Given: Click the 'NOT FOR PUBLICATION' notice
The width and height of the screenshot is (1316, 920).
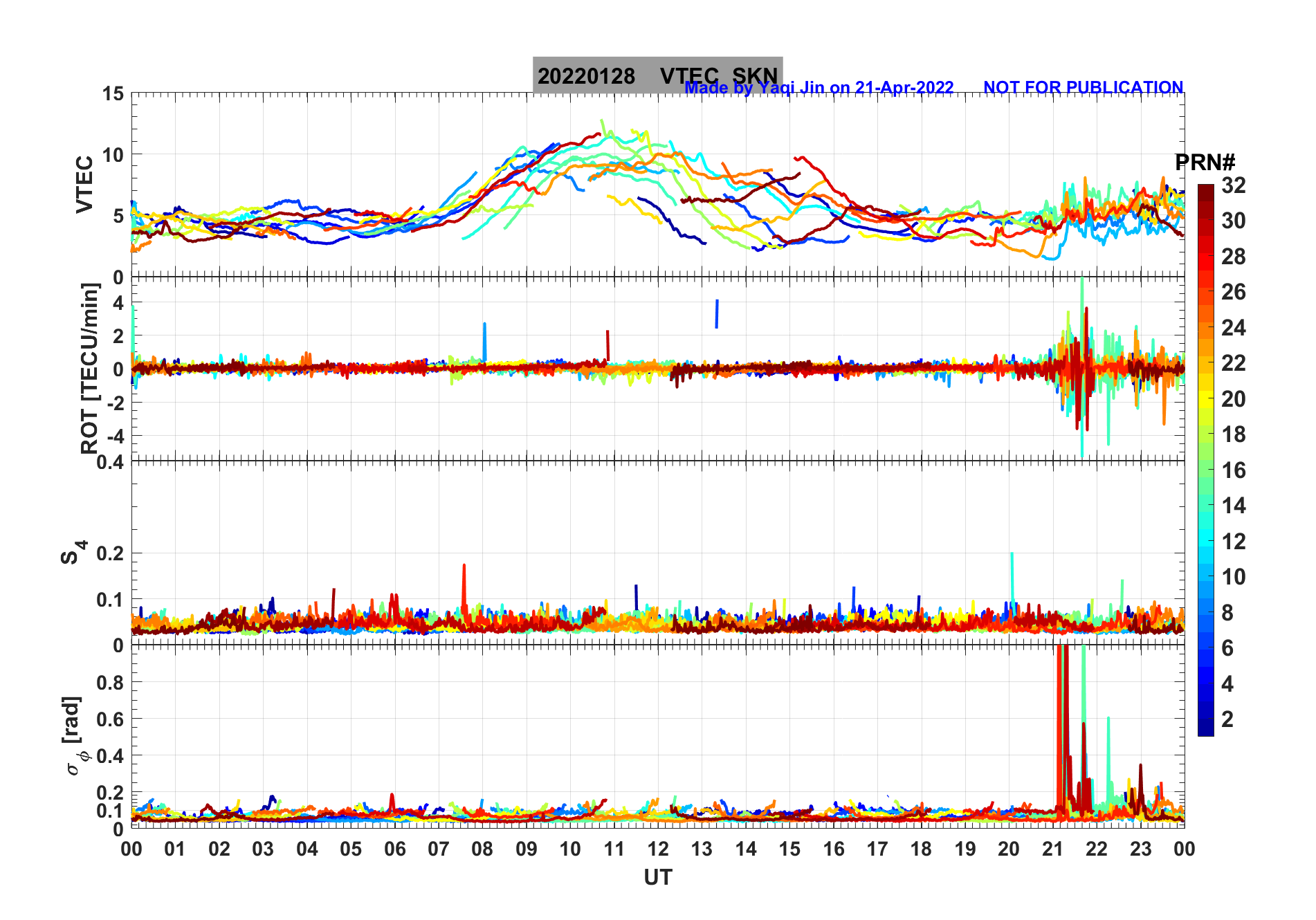Looking at the screenshot, I should (x=1083, y=87).
